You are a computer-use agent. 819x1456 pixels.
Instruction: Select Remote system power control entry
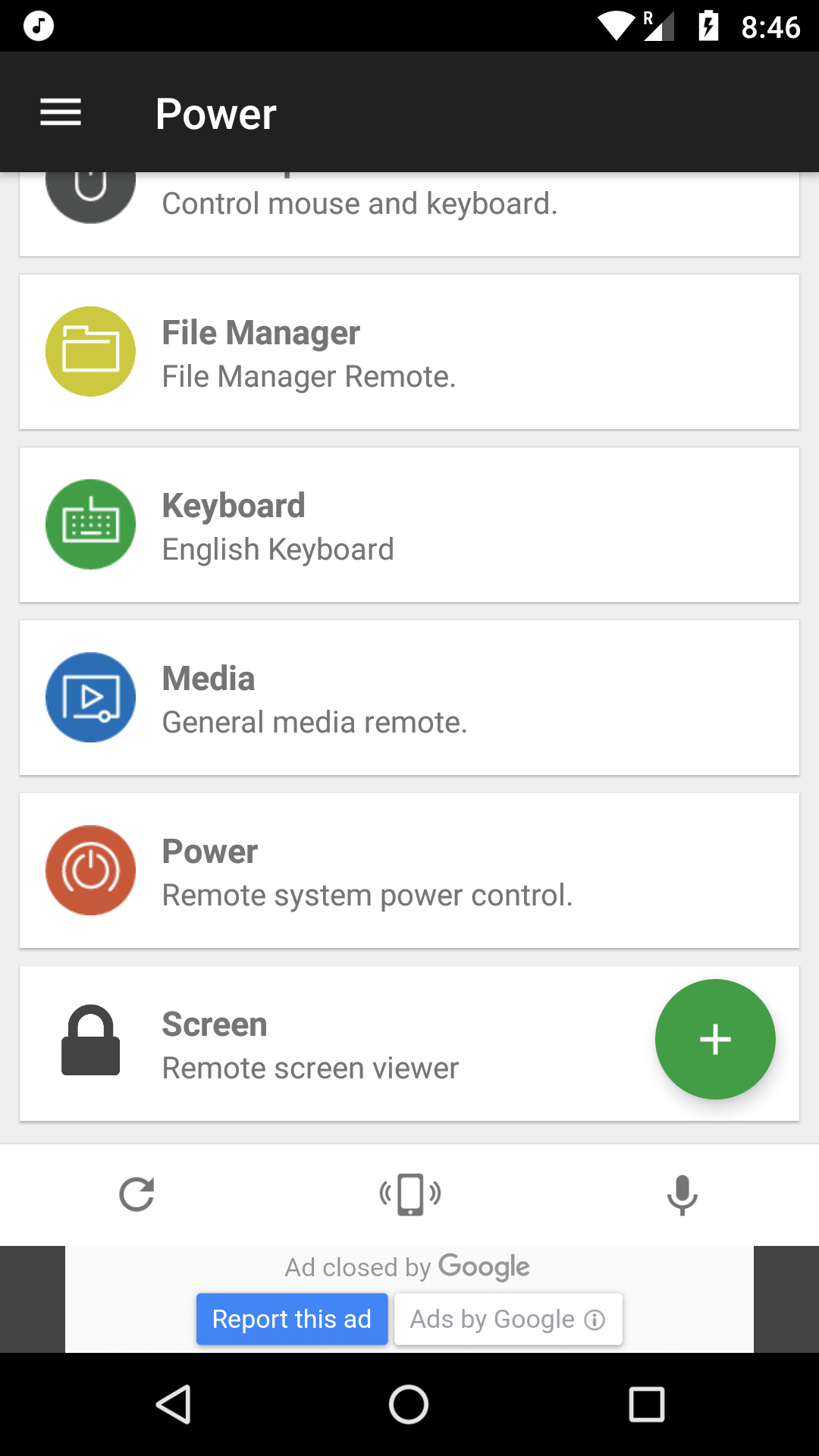click(409, 871)
